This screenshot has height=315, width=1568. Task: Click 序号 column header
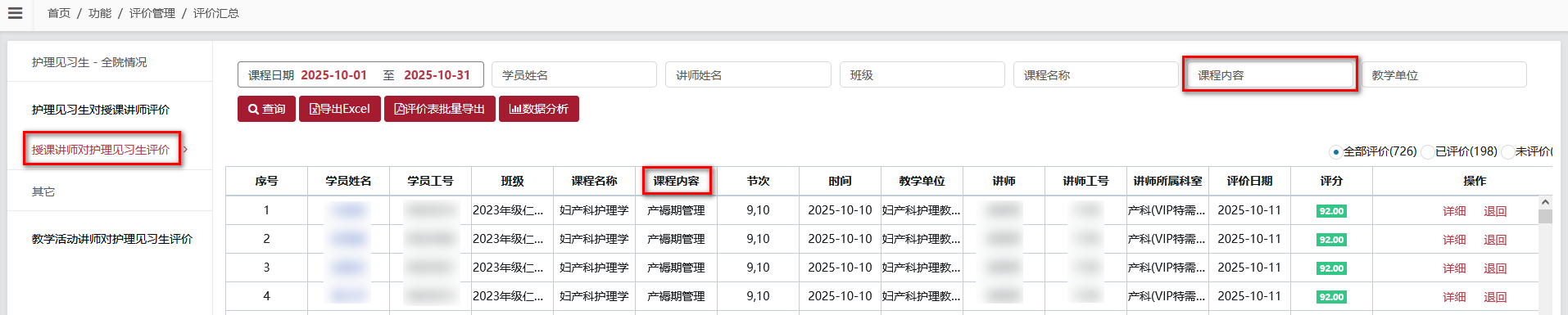click(266, 181)
